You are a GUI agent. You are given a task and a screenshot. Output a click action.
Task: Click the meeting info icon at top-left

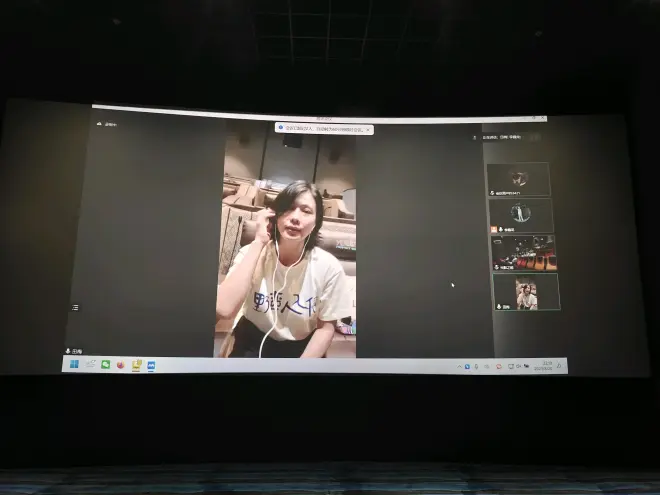click(100, 124)
